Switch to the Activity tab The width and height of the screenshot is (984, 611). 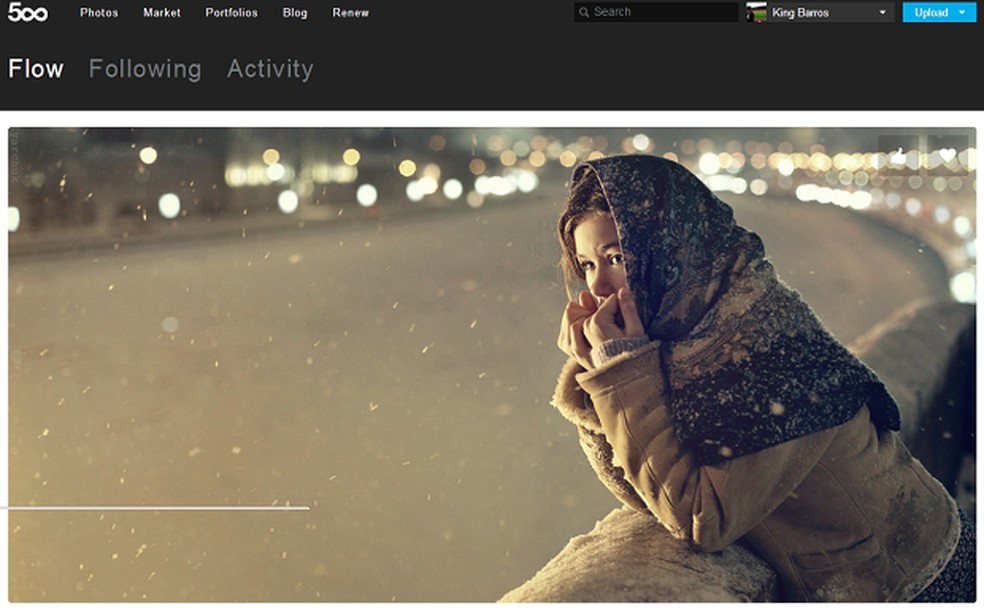(270, 69)
